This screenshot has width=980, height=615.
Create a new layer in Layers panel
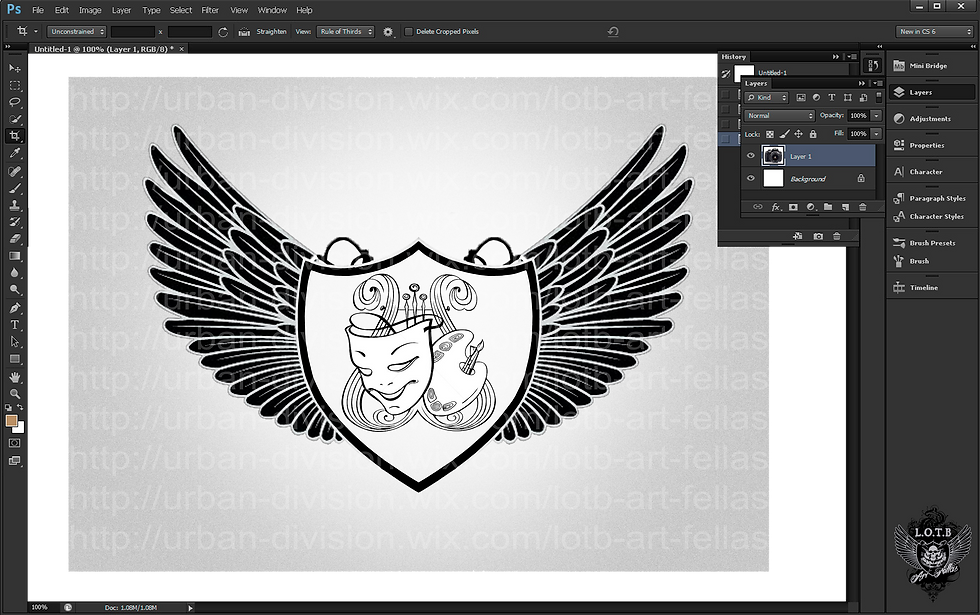(x=845, y=207)
